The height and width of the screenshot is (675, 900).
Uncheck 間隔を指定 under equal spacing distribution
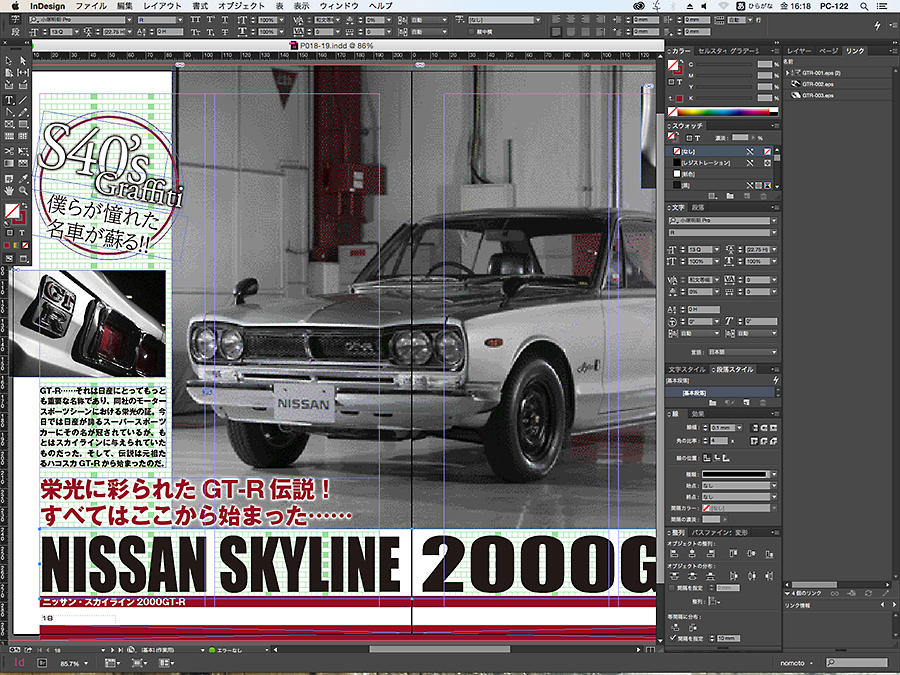(x=673, y=638)
